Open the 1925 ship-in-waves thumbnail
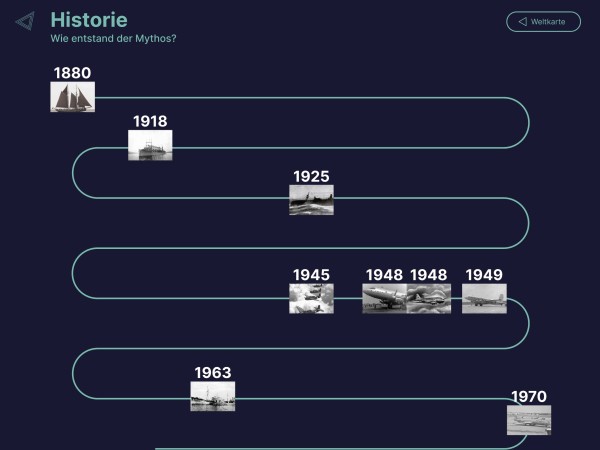Viewport: 600px width, 450px height. [x=311, y=200]
